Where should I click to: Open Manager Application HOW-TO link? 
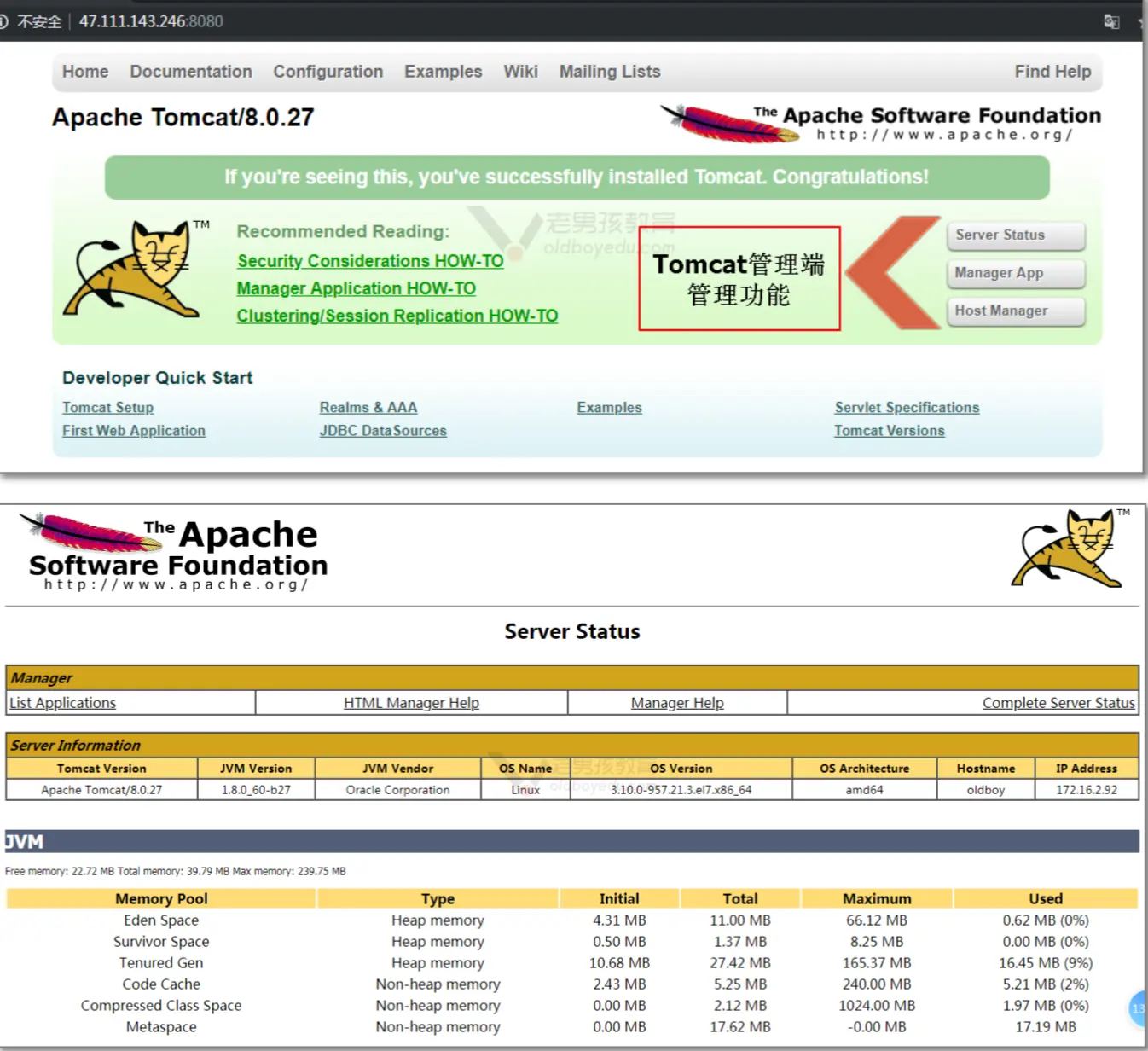[x=356, y=288]
